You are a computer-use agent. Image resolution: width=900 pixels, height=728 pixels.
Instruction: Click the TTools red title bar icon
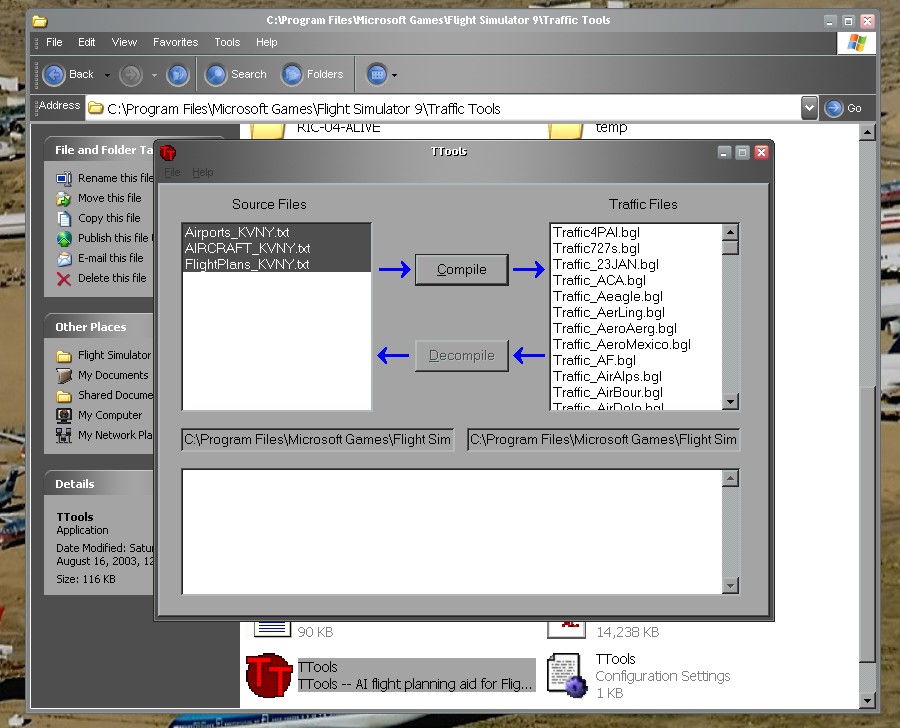pos(168,153)
